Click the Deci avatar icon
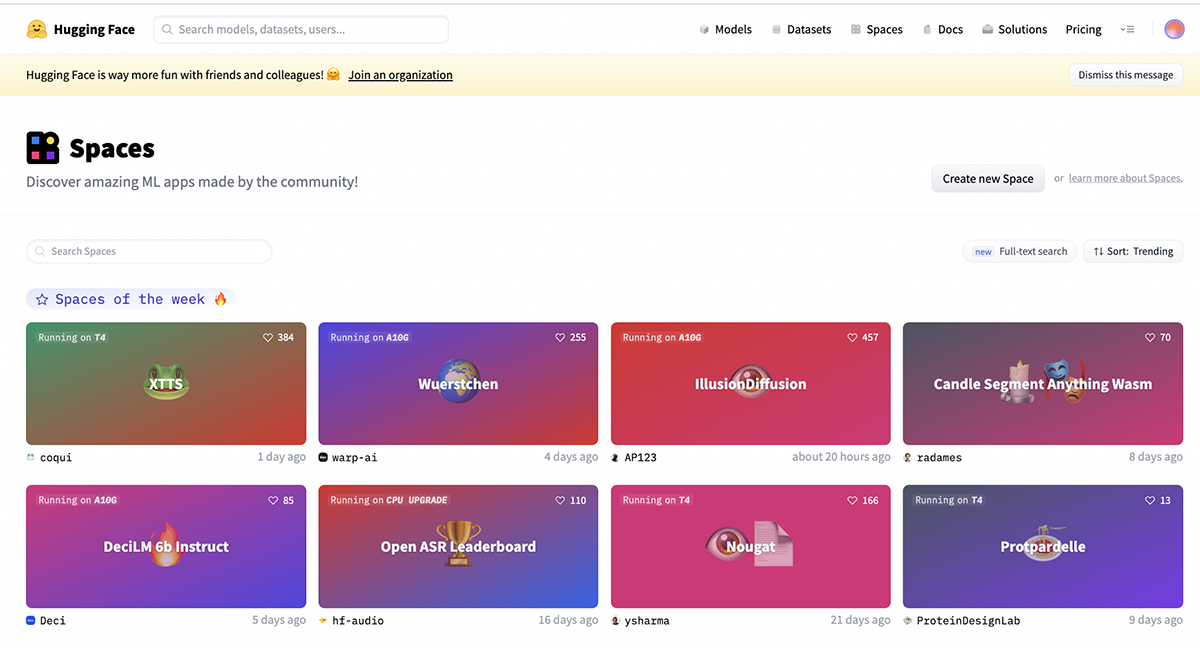The height and width of the screenshot is (648, 1200). point(31,621)
